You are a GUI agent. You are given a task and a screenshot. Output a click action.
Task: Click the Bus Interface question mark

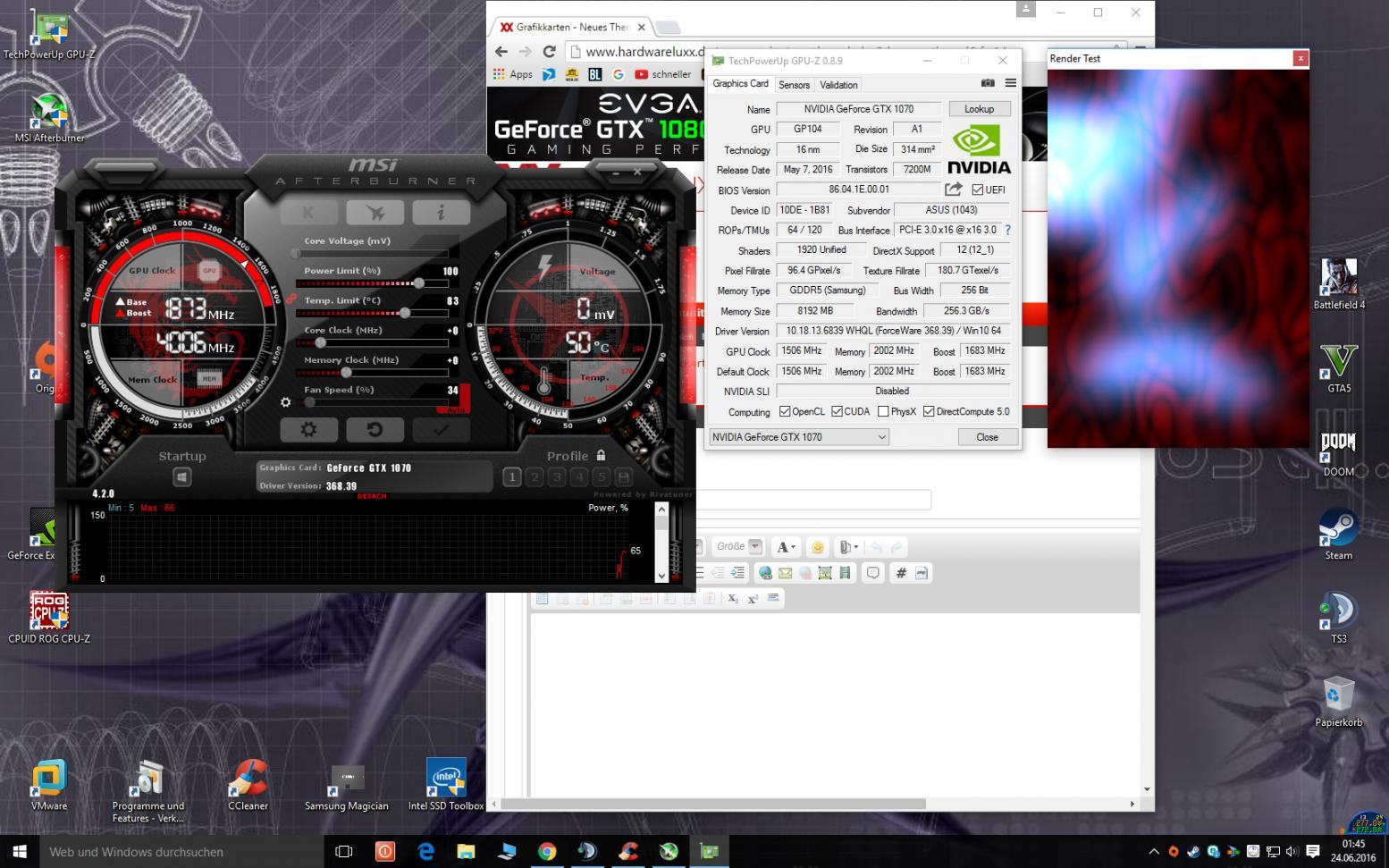[1007, 230]
